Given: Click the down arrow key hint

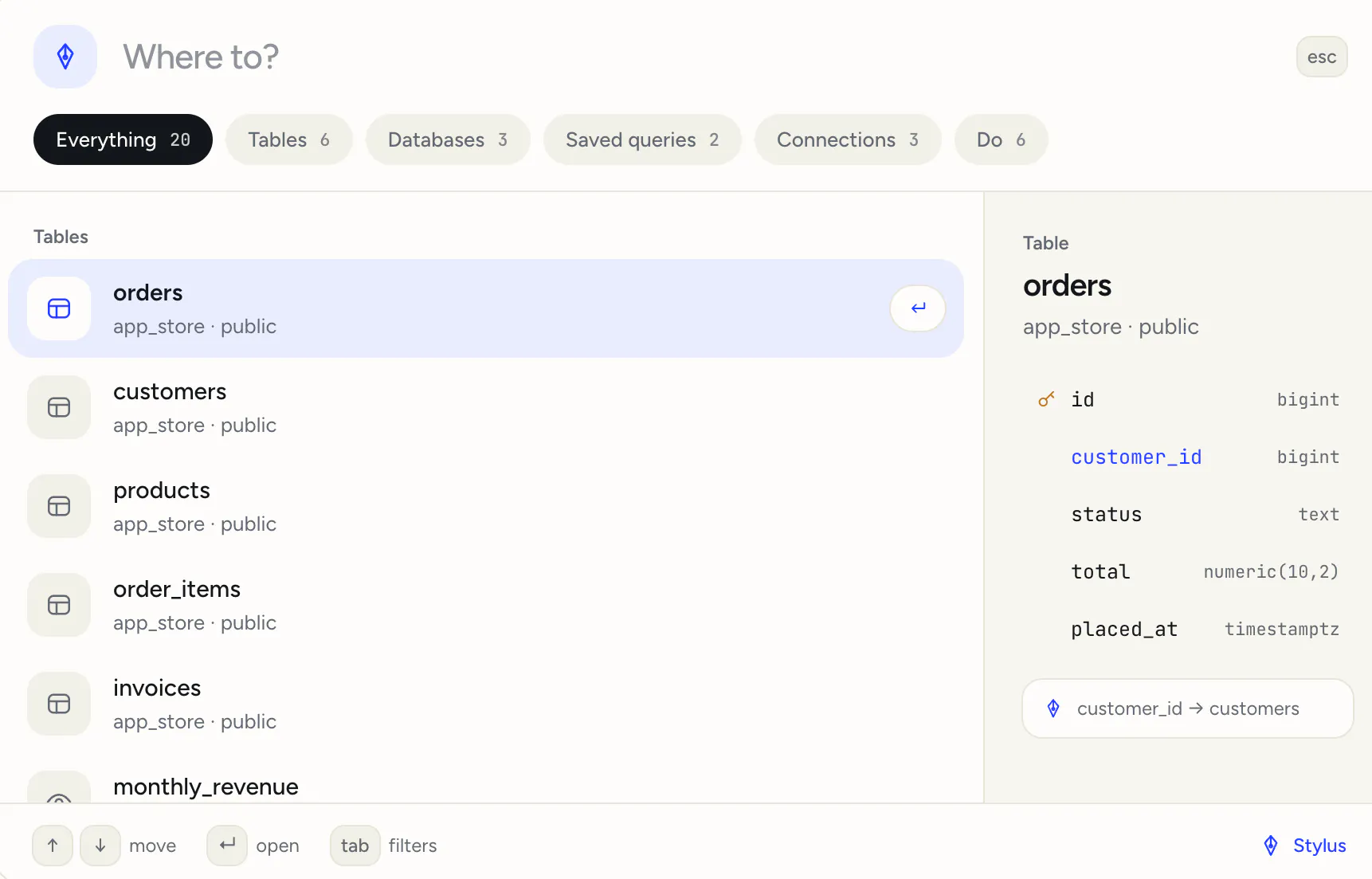Looking at the screenshot, I should pyautogui.click(x=100, y=846).
